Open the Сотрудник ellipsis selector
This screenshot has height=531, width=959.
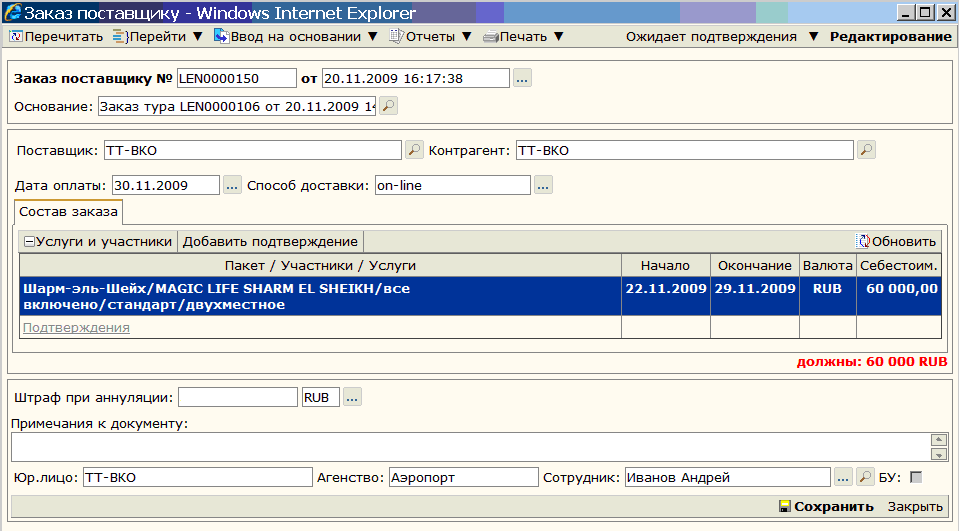843,477
